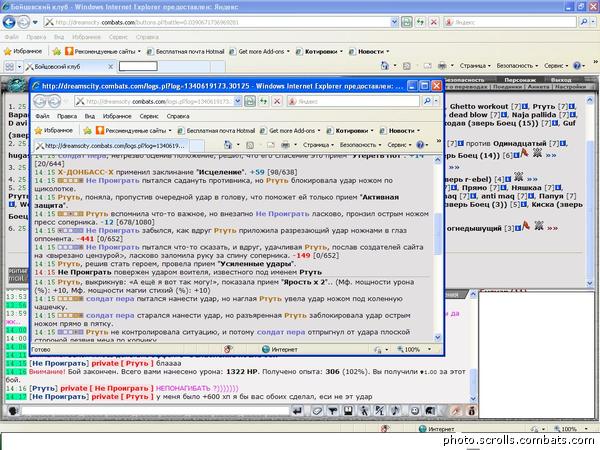
Task: Open the smiley emoticons icon
Action: [414, 411]
